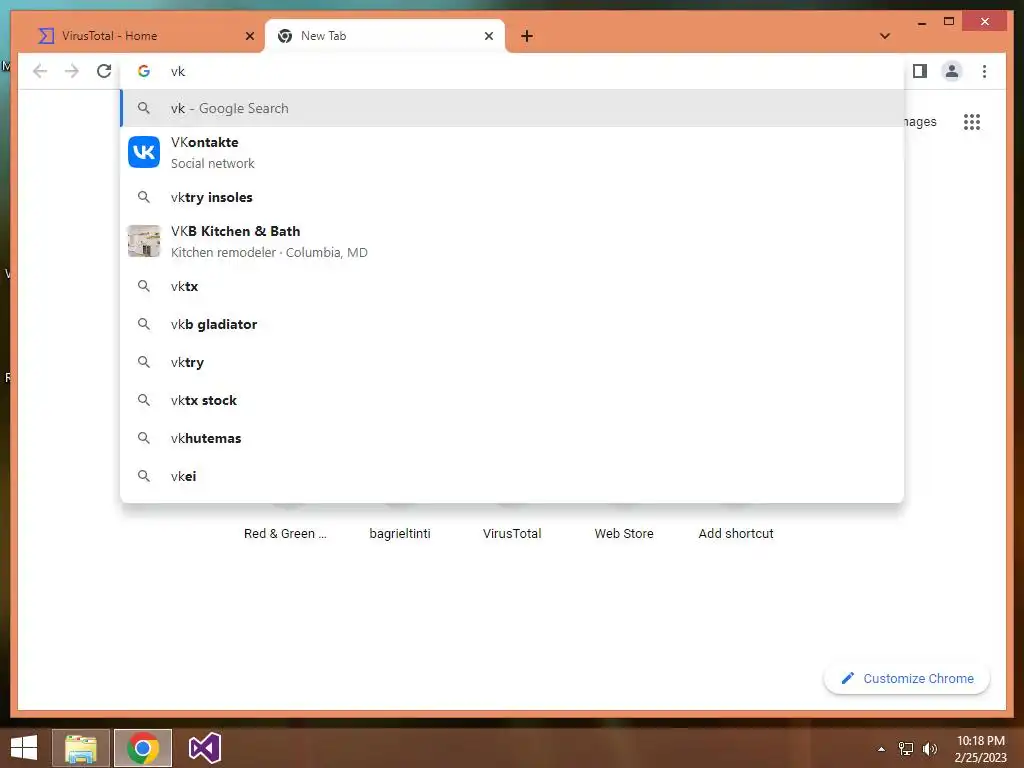Select the 'vktry' suggestion
The width and height of the screenshot is (1024, 768).
pyautogui.click(x=513, y=362)
